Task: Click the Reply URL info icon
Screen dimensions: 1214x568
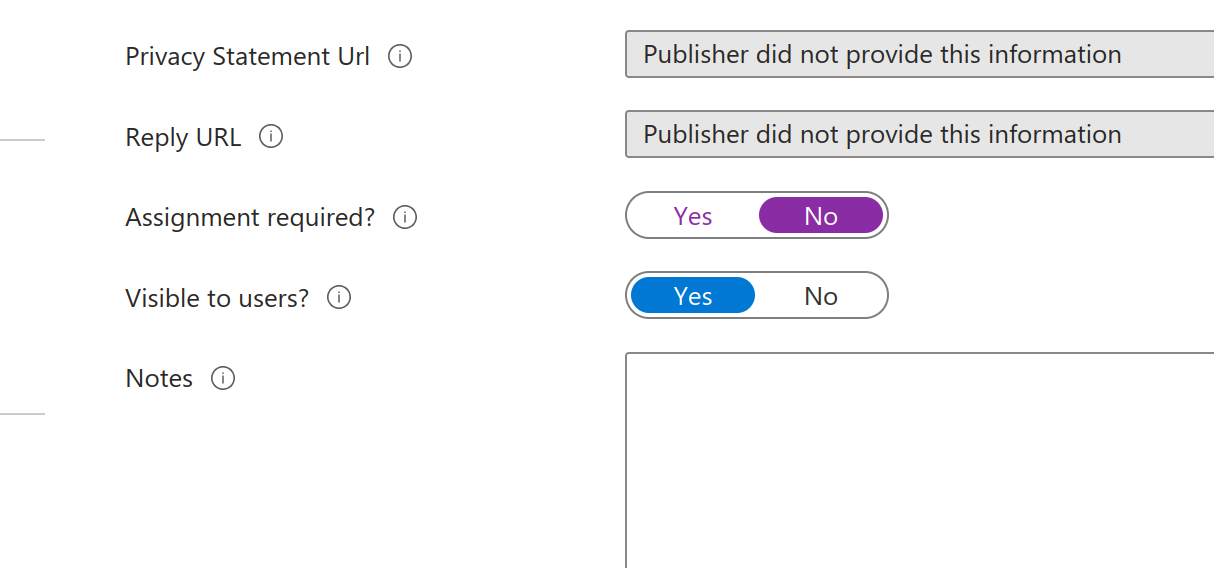Action: click(x=271, y=137)
